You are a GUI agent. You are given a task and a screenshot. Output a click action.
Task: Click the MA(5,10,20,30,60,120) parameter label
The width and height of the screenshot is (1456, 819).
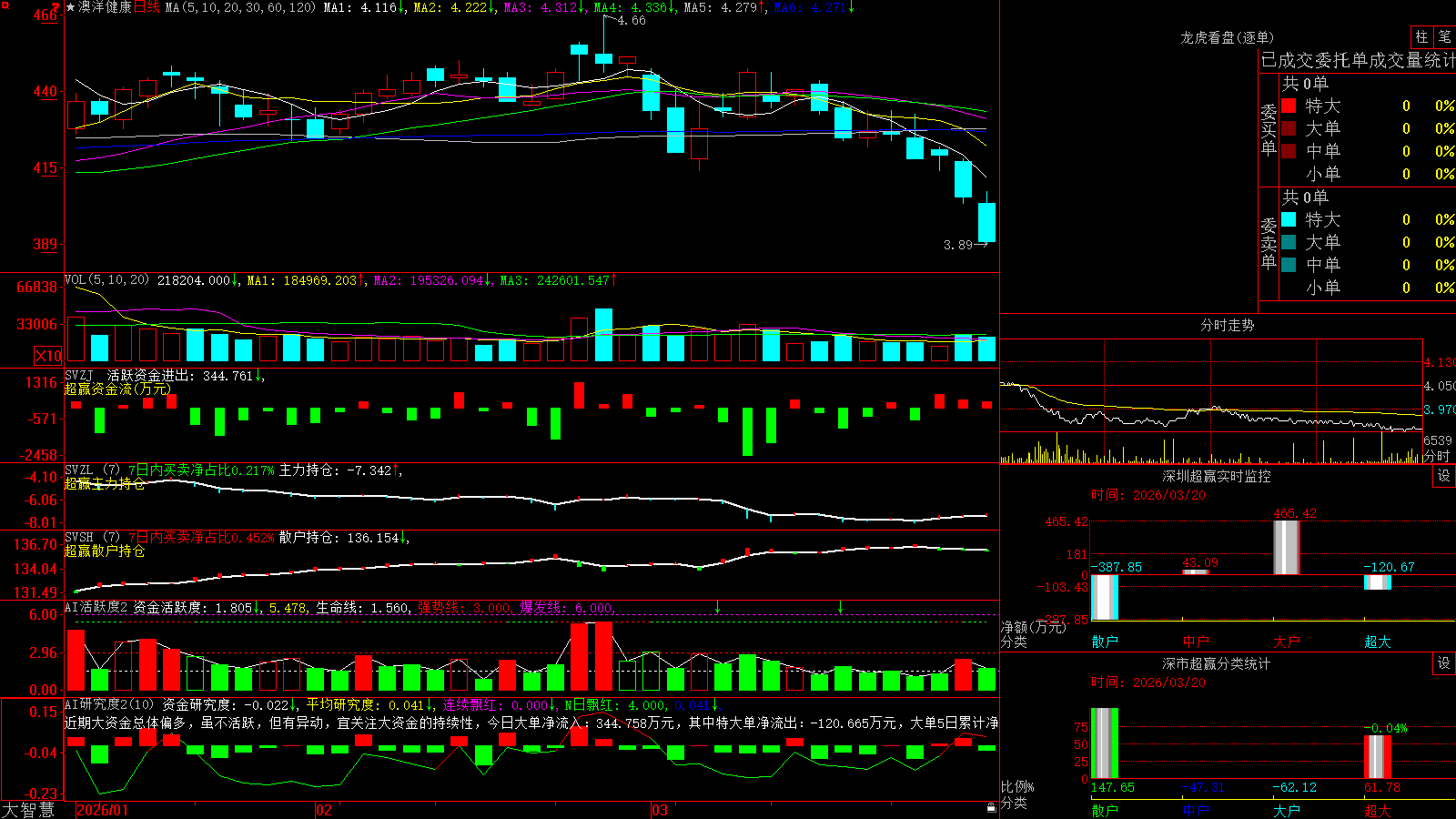[x=240, y=7]
